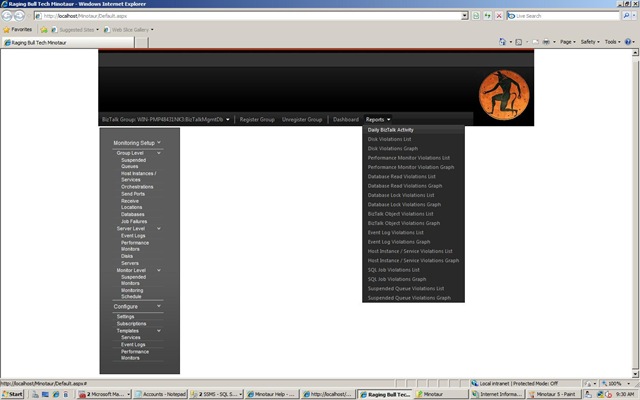Screen dimensions: 640x400
Task: Open Send Ports in sidebar
Action: (x=133, y=194)
